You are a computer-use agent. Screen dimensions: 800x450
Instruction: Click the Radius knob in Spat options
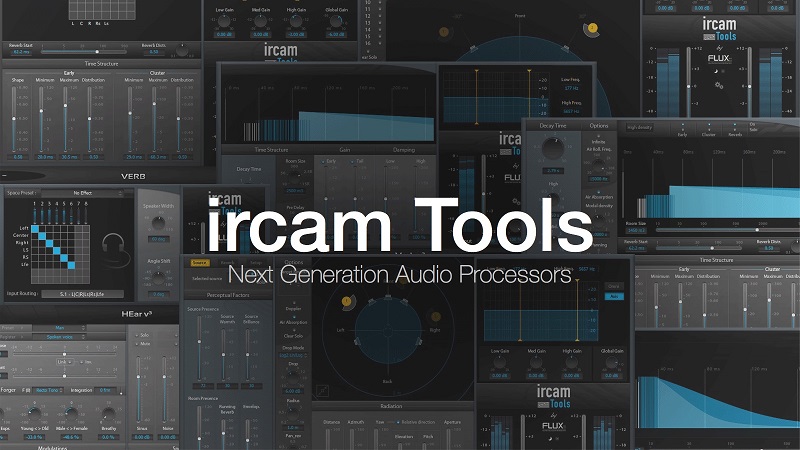point(293,414)
